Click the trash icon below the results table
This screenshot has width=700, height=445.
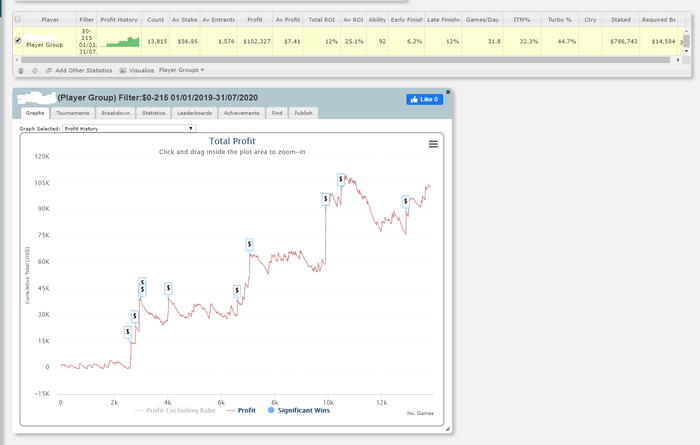[x=21, y=71]
